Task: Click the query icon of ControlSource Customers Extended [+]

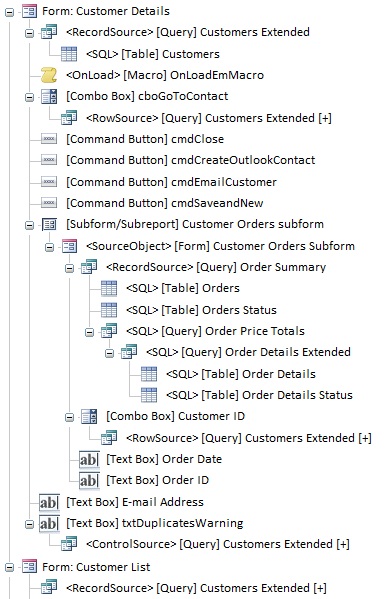Action: pos(69,544)
